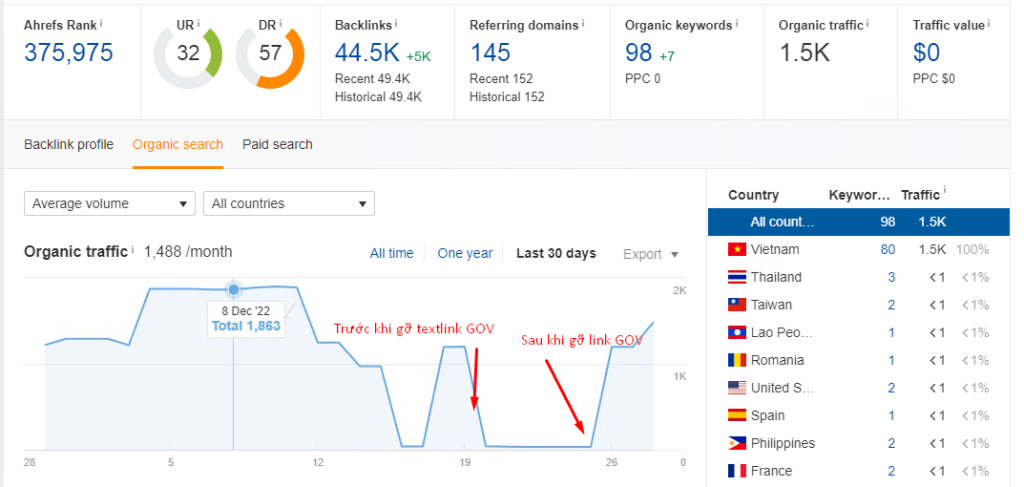
Task: Click France keyword count 2
Action: (891, 471)
